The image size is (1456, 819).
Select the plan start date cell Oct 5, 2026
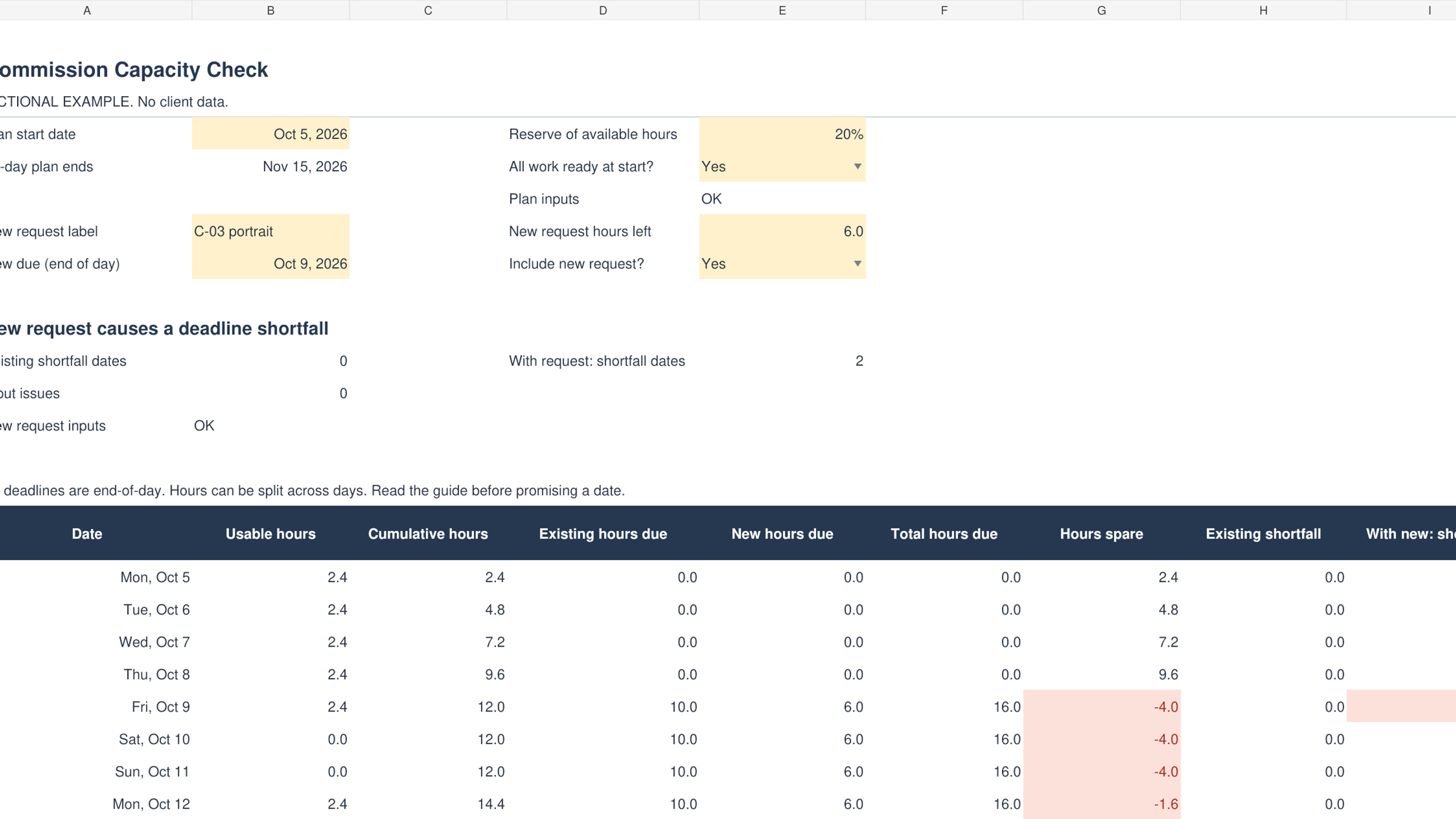[271, 134]
